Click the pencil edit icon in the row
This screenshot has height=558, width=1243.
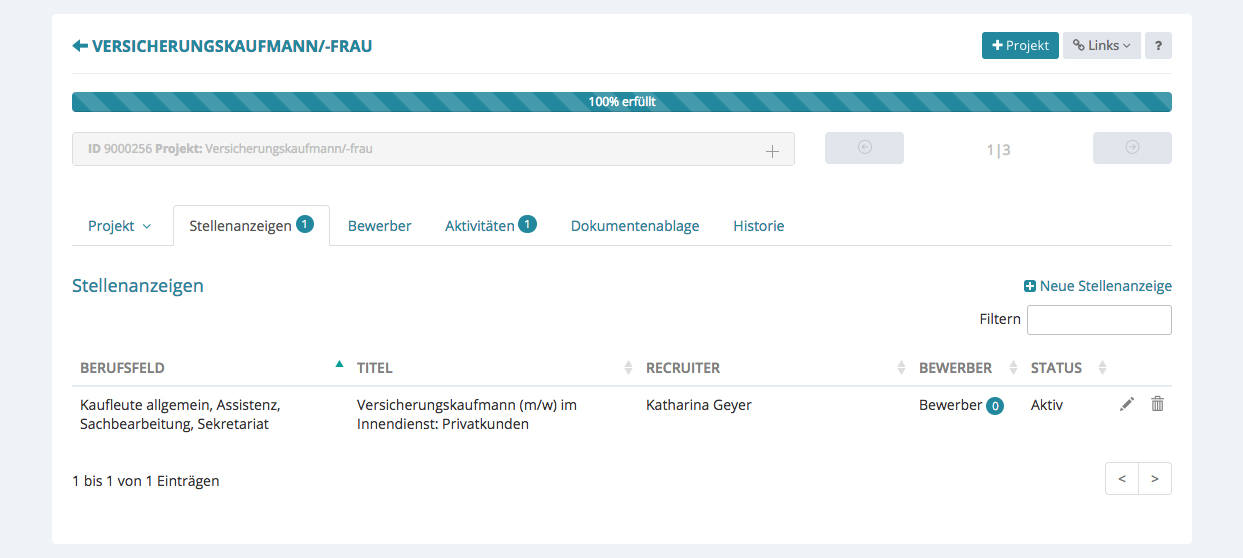pos(1127,404)
